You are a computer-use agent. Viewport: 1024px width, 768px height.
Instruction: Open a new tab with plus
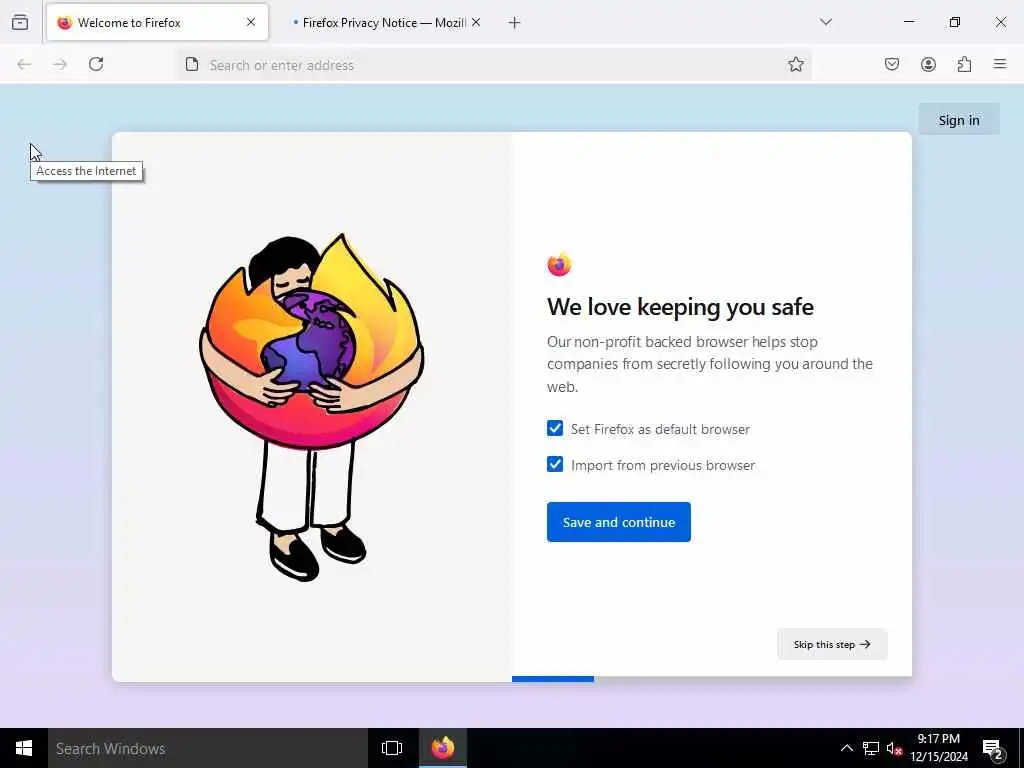pos(515,23)
